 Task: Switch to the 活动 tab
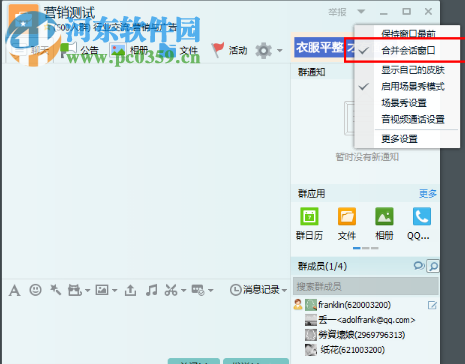(x=229, y=51)
